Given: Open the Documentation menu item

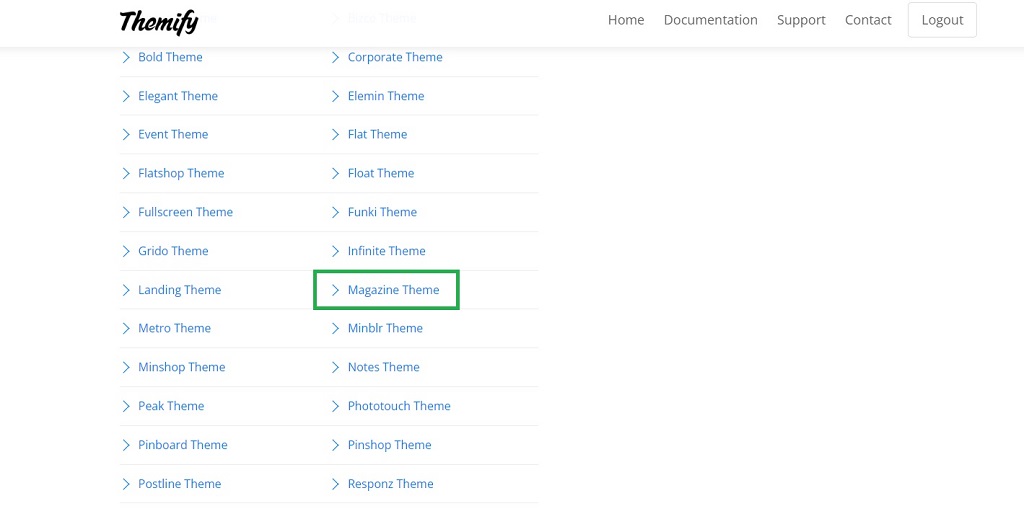Looking at the screenshot, I should [x=711, y=20].
